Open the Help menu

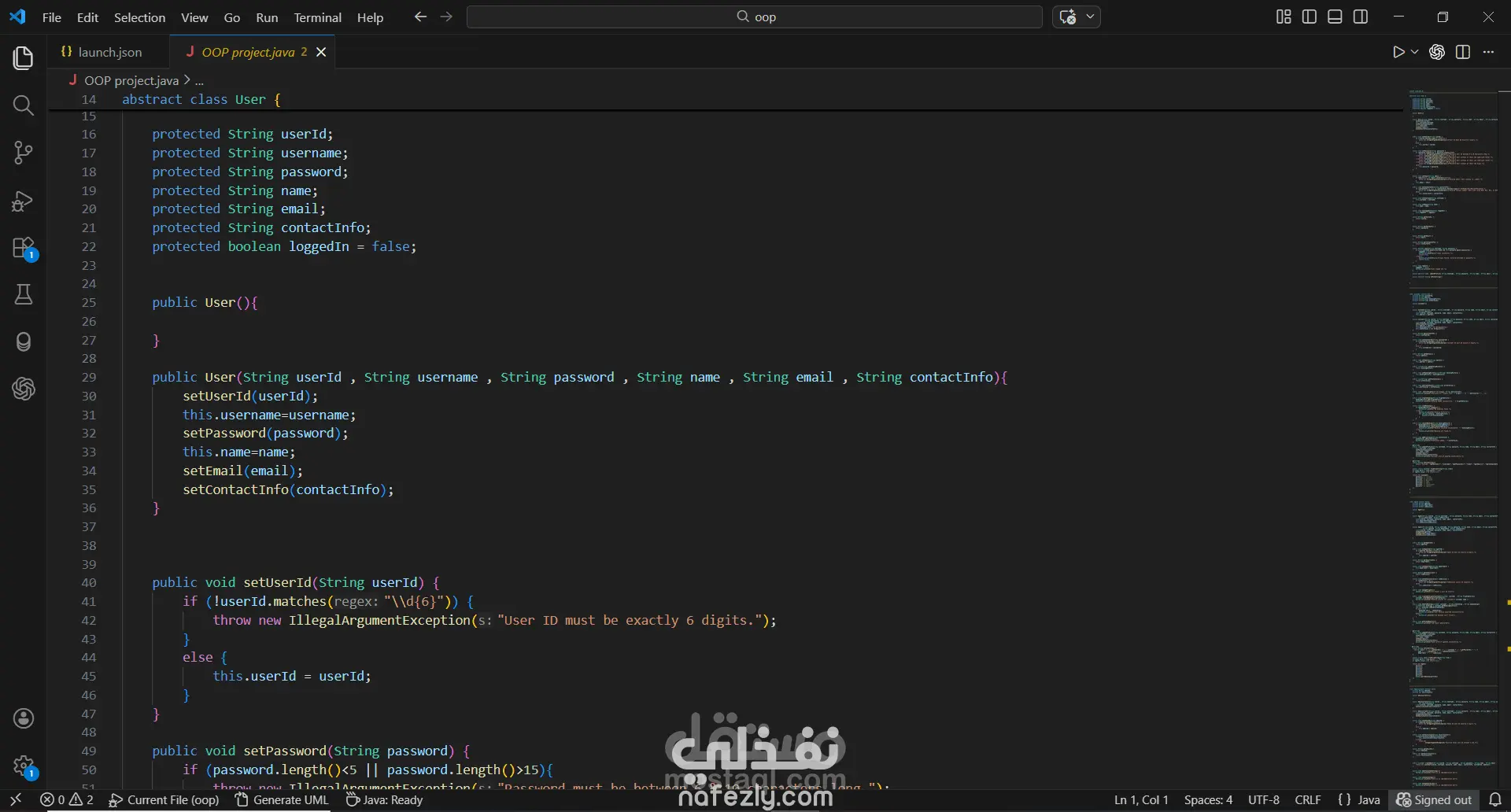pos(370,17)
